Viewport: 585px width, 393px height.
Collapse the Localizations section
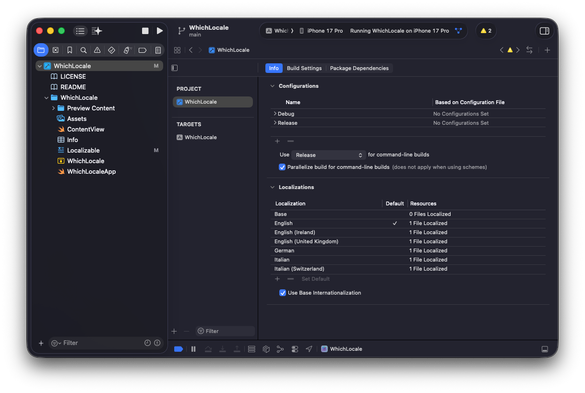point(272,187)
